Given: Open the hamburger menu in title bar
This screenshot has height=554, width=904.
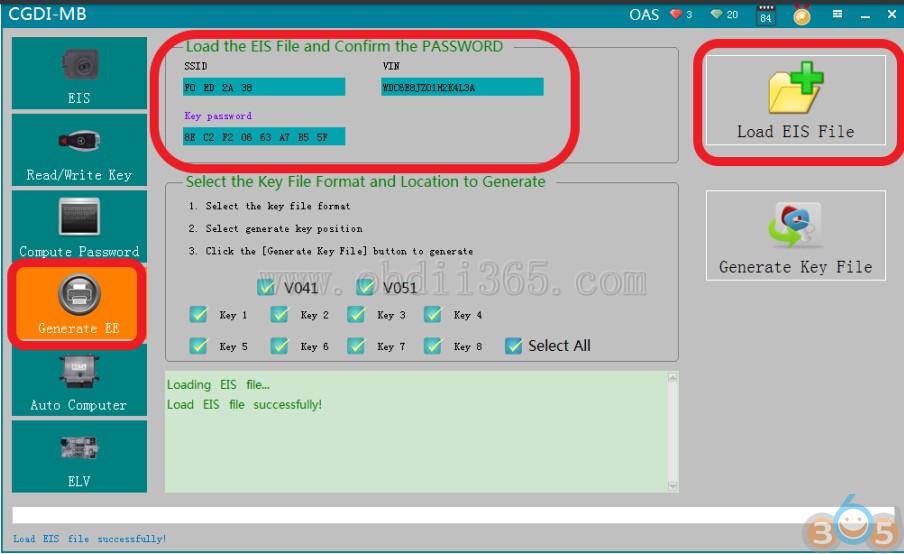Looking at the screenshot, I should (x=837, y=14).
